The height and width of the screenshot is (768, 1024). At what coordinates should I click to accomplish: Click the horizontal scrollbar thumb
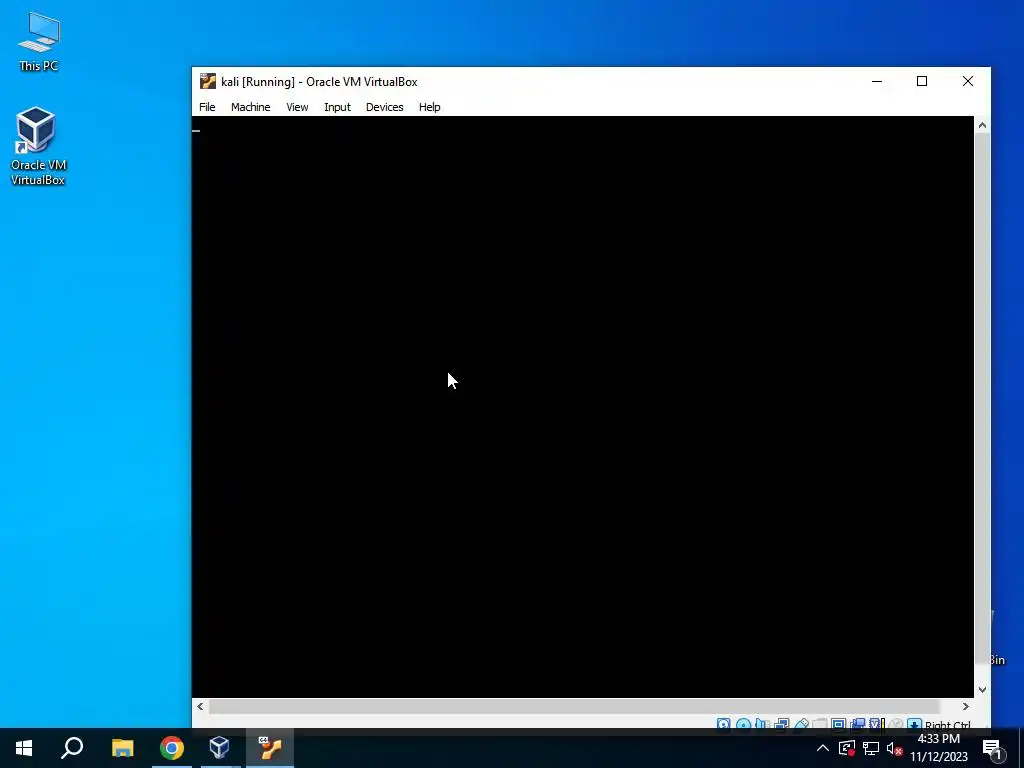[574, 707]
